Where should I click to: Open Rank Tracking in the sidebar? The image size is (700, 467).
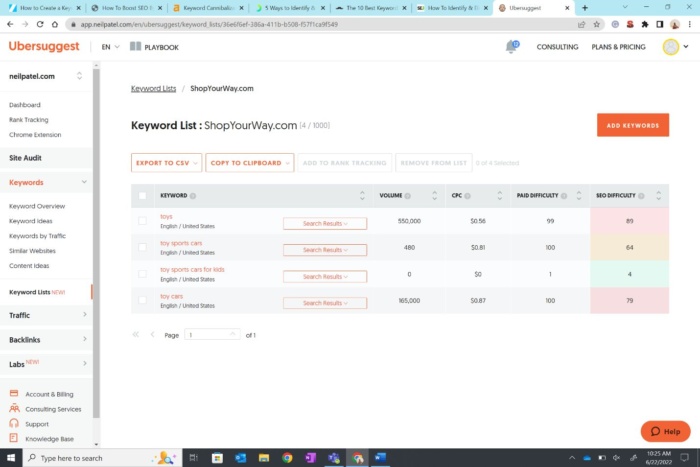pyautogui.click(x=29, y=120)
